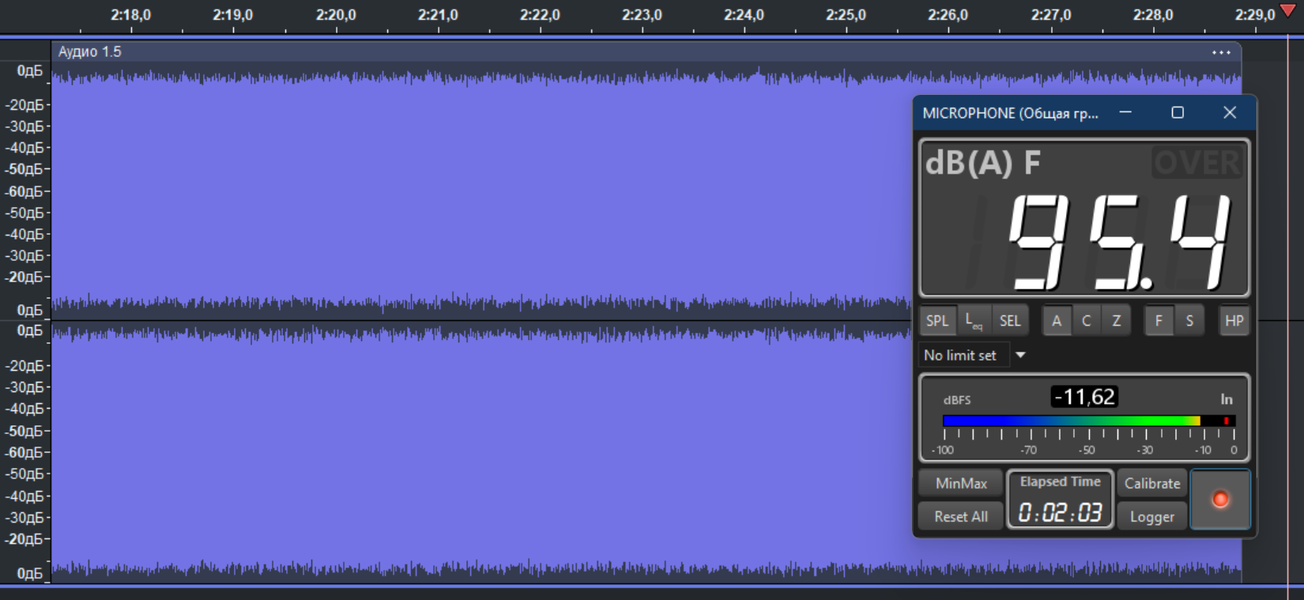Viewport: 1304px width, 600px height.
Task: Open the Logger
Action: pyautogui.click(x=1152, y=516)
